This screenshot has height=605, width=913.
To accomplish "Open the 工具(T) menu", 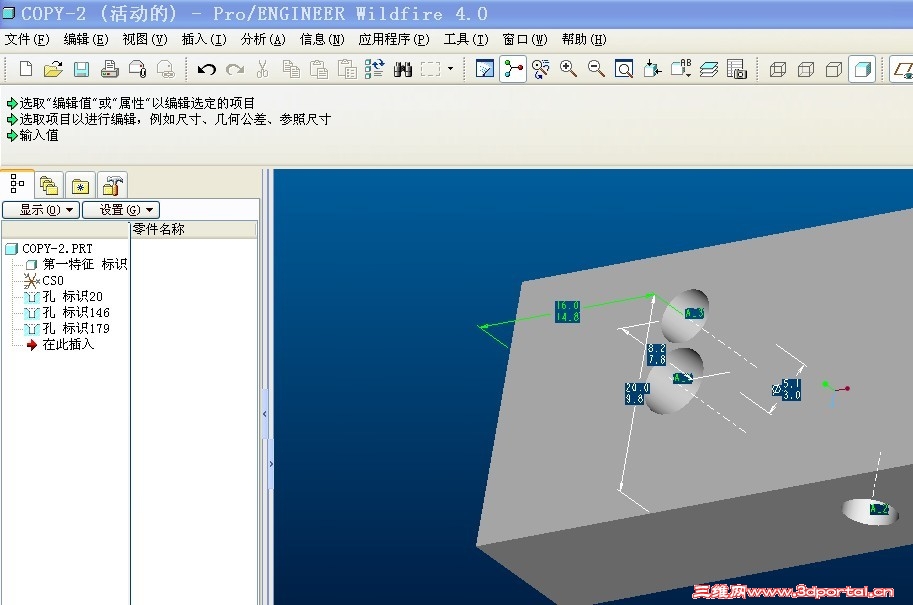I will [x=466, y=40].
